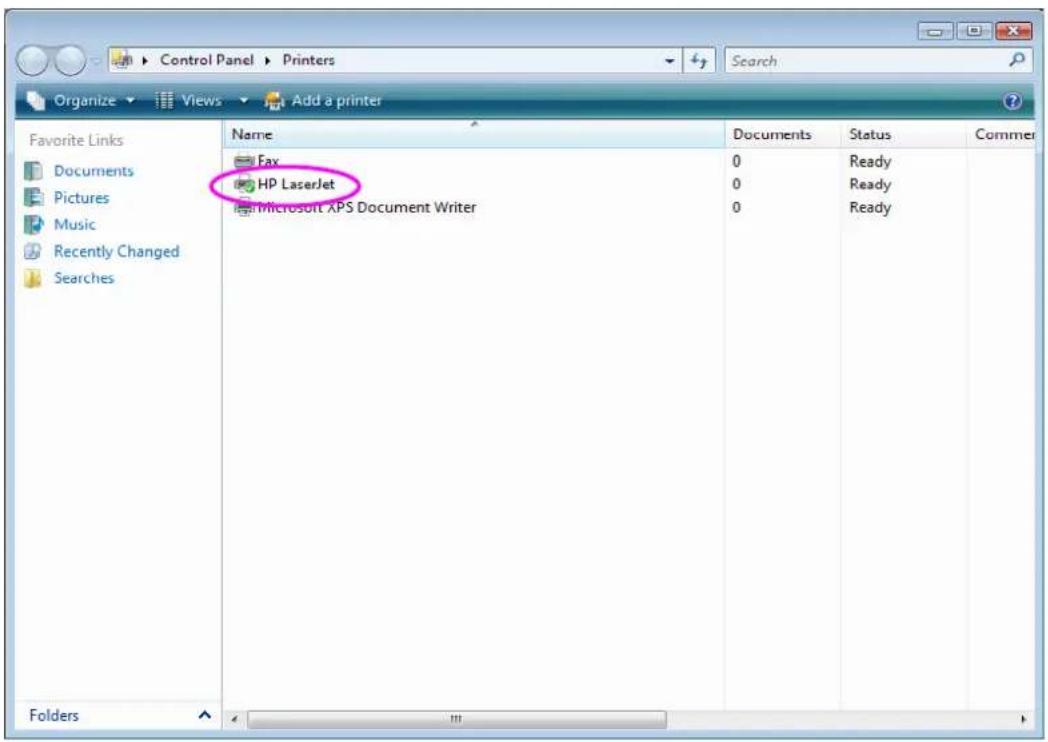Viewport: 1048px width, 742px height.
Task: Click the Documents icon in Favorite Links
Action: (x=33, y=171)
